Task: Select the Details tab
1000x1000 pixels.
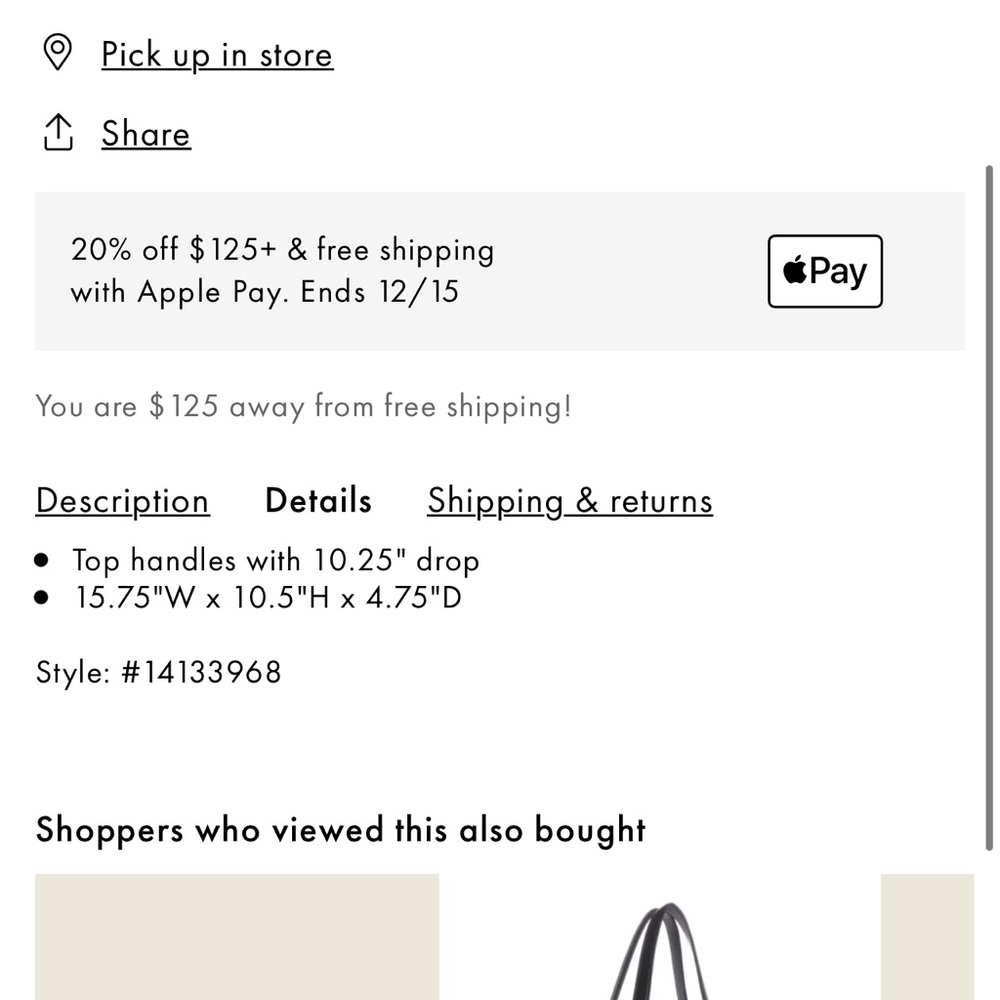Action: [317, 500]
